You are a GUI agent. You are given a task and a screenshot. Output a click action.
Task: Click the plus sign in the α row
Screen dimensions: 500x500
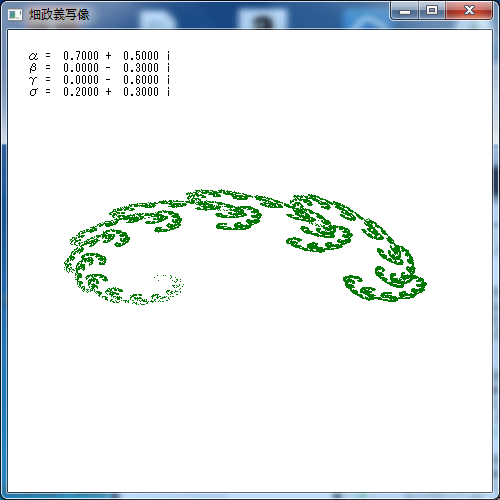pyautogui.click(x=108, y=56)
